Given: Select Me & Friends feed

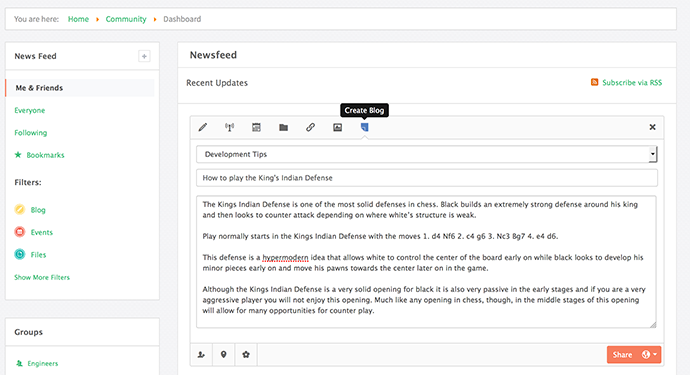Looking at the screenshot, I should point(80,88).
